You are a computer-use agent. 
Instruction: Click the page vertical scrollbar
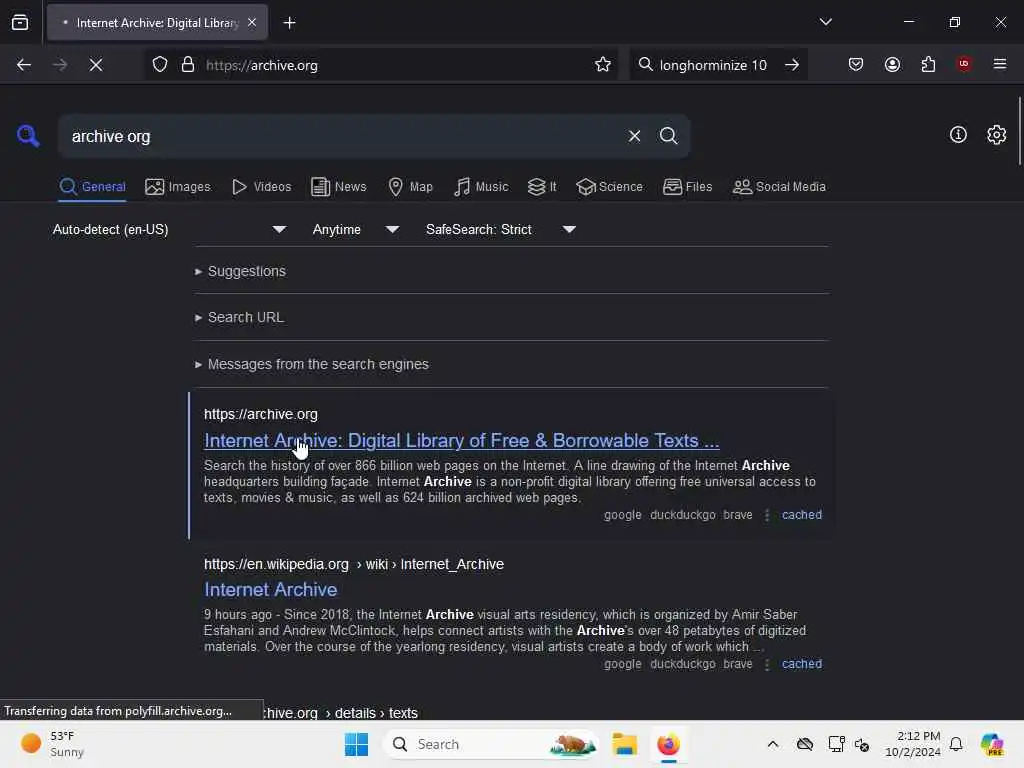tap(1019, 131)
